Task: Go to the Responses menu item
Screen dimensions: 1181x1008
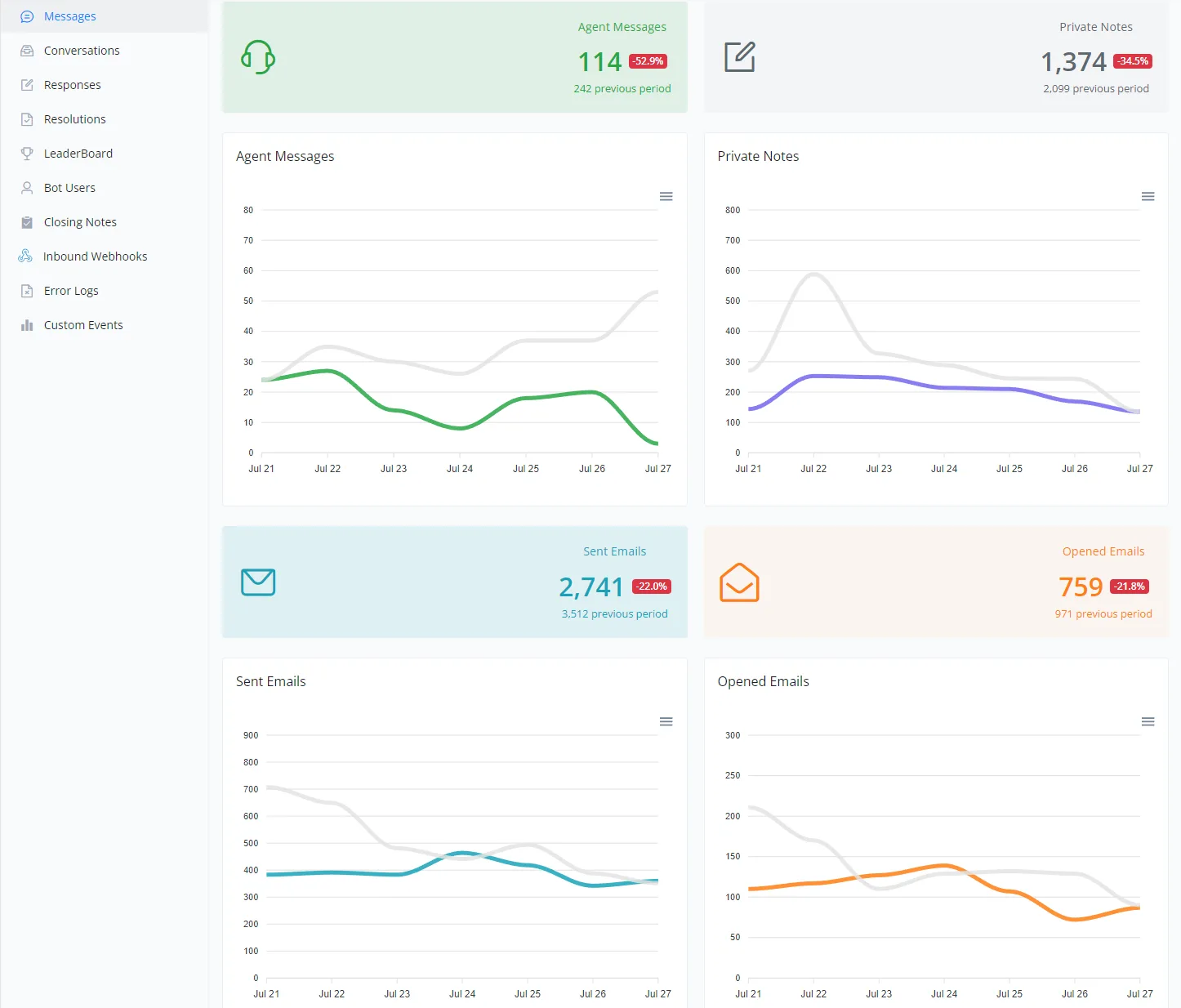Action: 73,85
